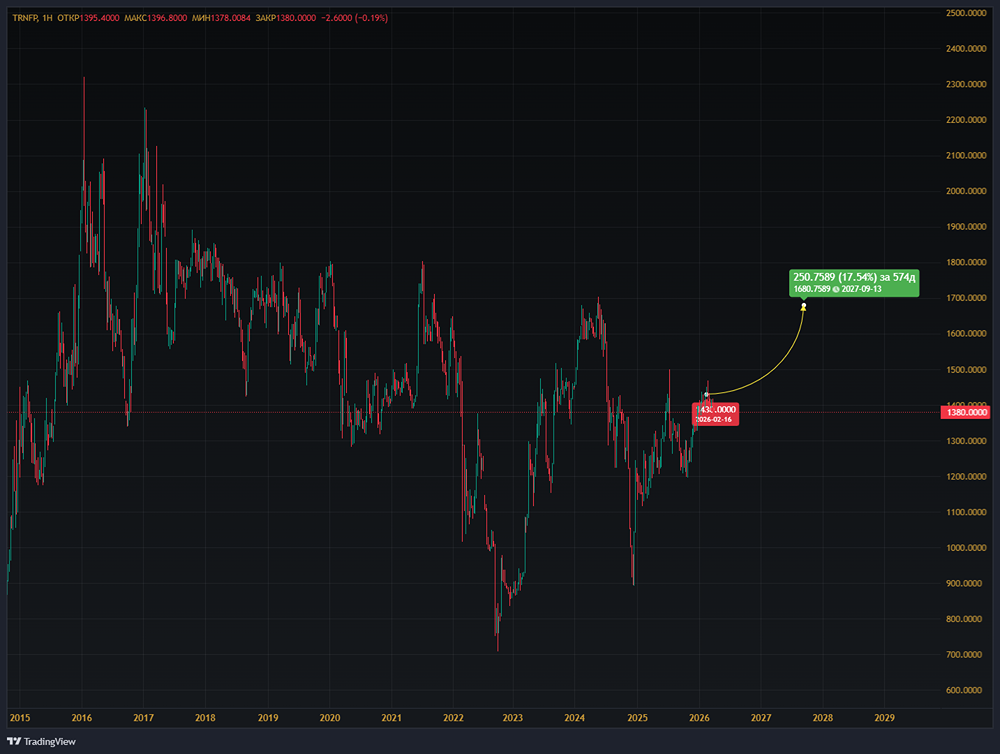Click the 800.0000 price axis label

tap(964, 619)
